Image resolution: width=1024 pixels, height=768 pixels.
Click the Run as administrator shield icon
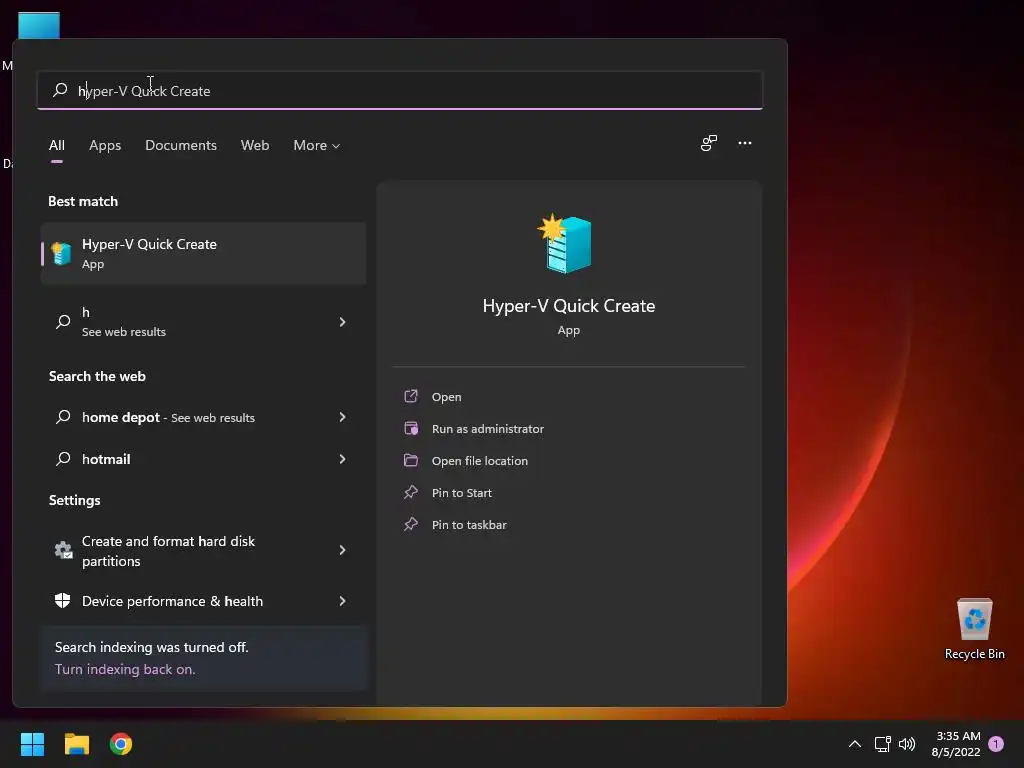[x=411, y=428]
